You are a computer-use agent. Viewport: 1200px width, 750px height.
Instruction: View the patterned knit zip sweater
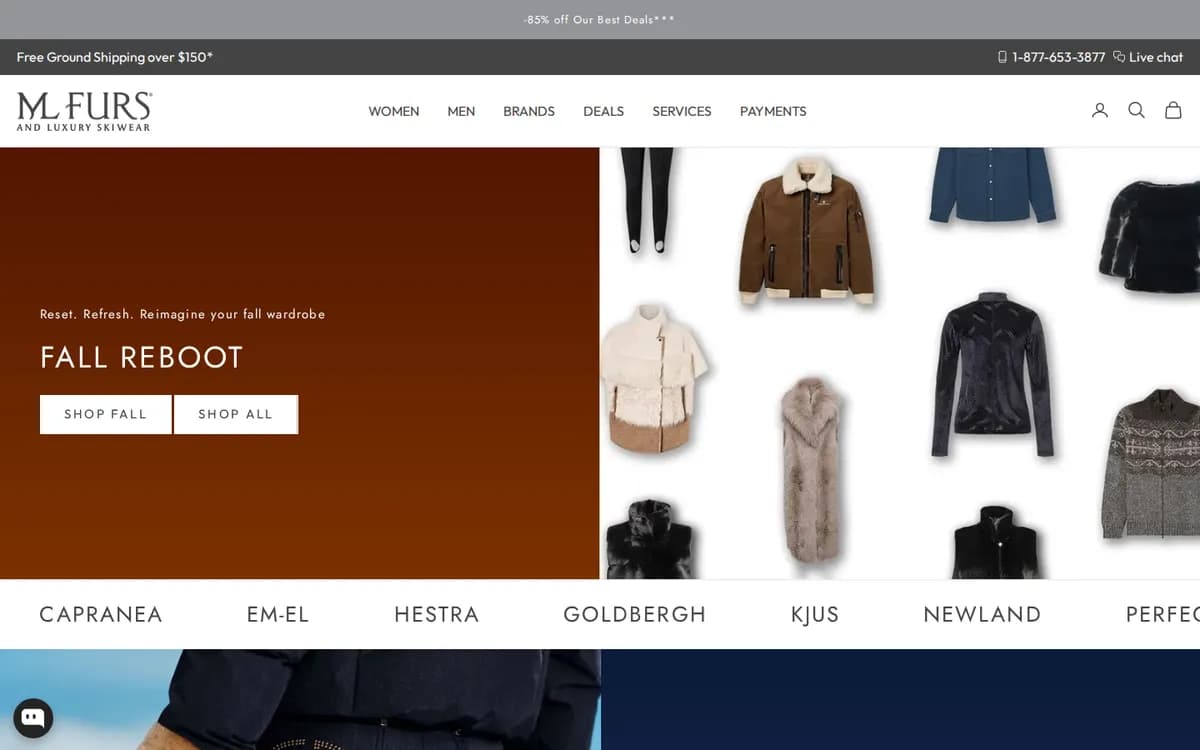[x=1152, y=464]
